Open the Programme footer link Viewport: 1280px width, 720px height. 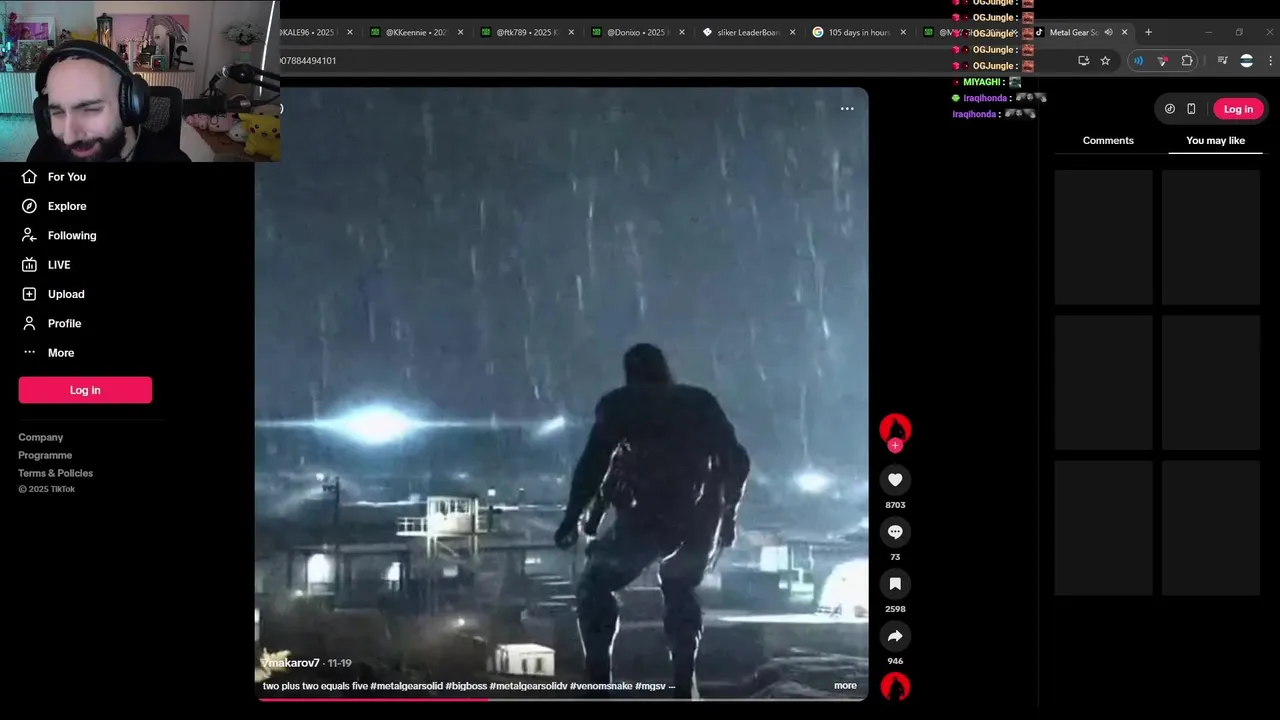pyautogui.click(x=45, y=455)
